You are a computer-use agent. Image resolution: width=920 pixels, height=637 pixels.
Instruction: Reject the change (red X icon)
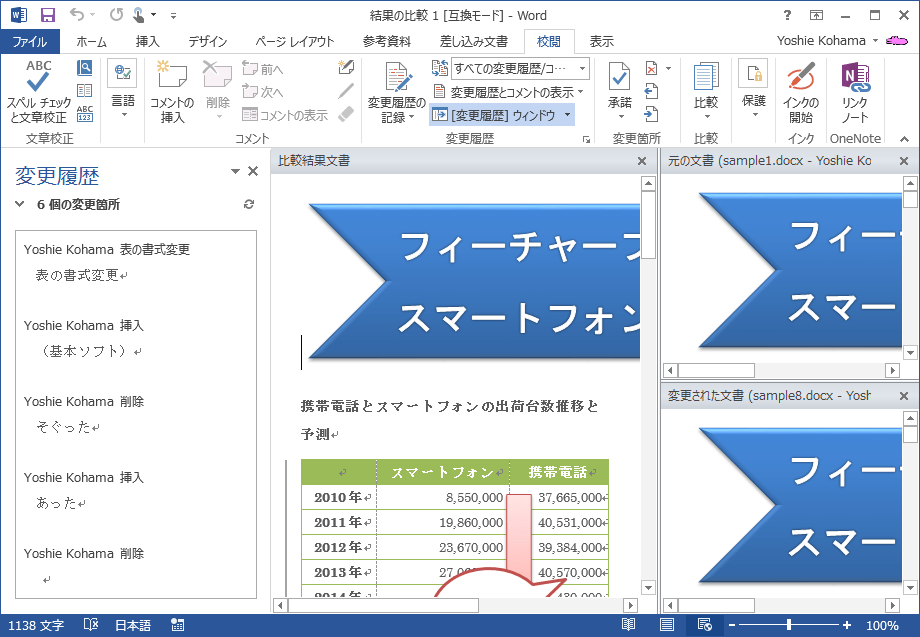651,69
